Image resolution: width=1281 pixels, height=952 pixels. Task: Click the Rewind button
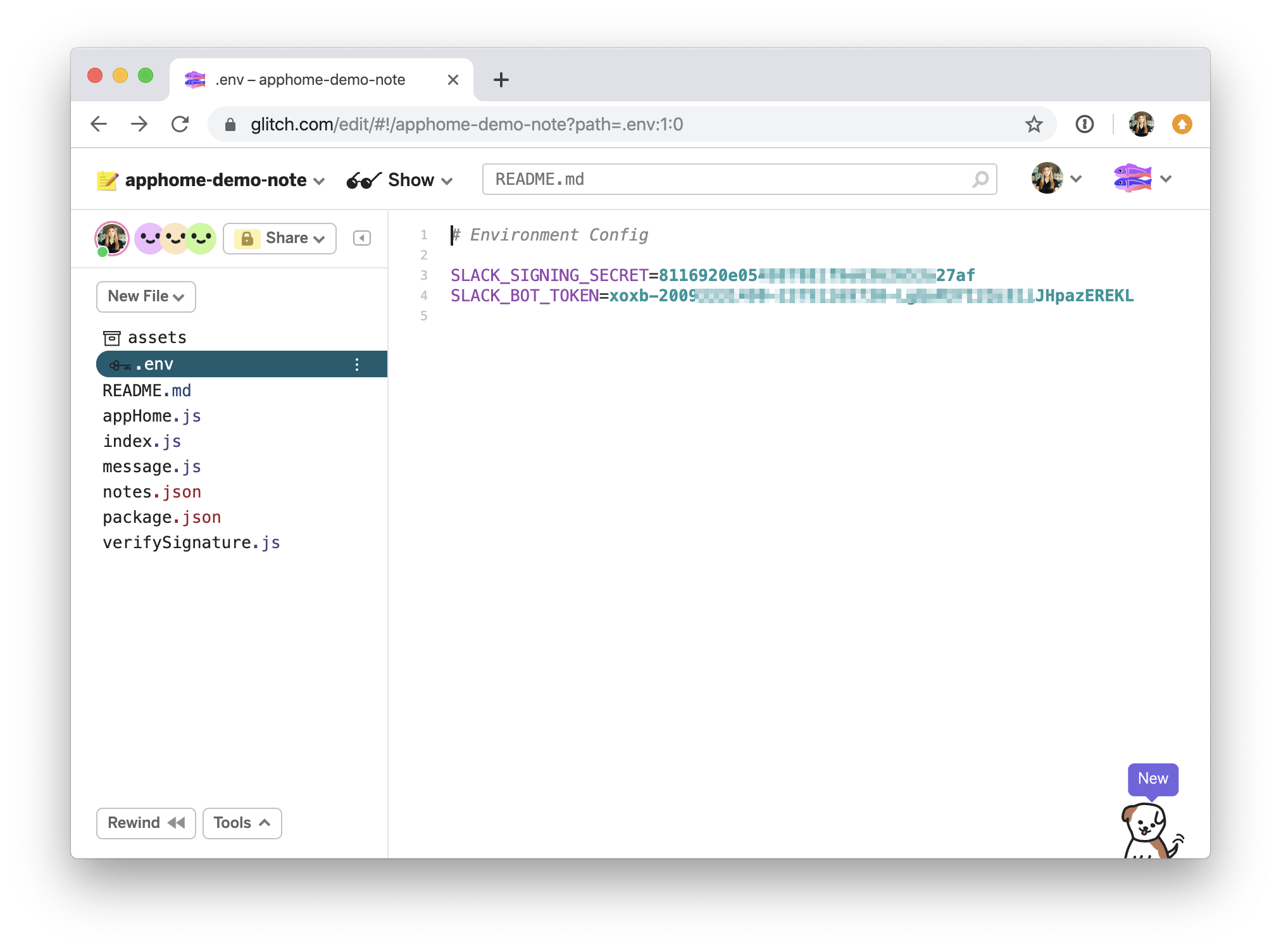point(146,823)
